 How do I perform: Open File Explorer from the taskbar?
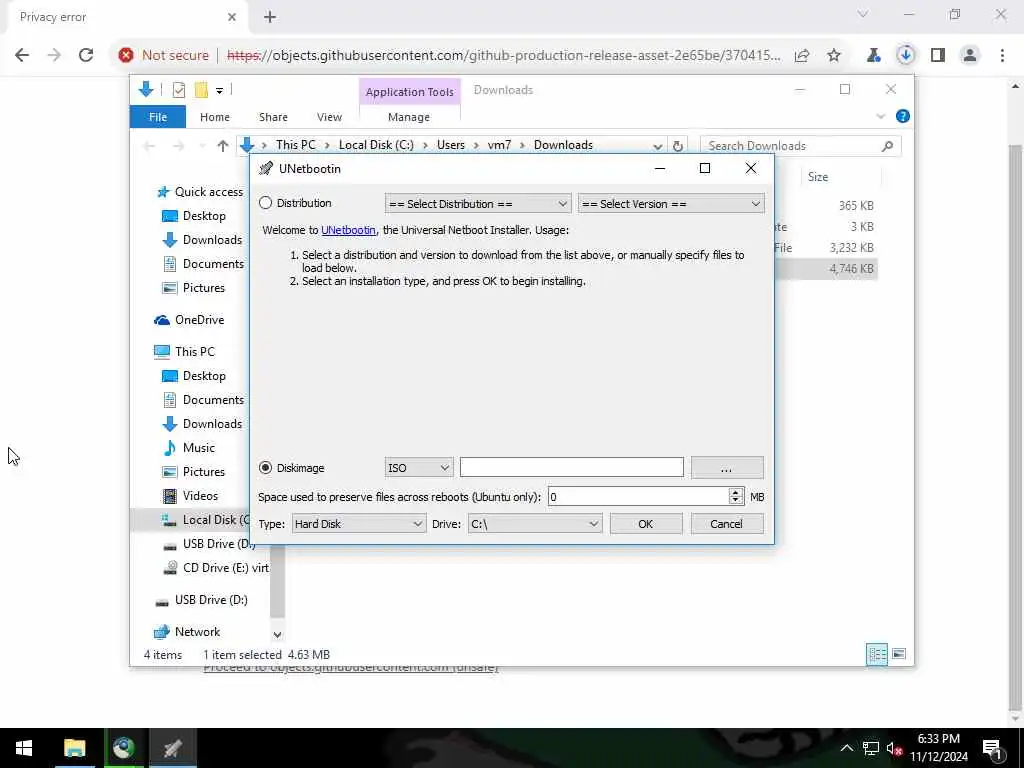[x=74, y=748]
